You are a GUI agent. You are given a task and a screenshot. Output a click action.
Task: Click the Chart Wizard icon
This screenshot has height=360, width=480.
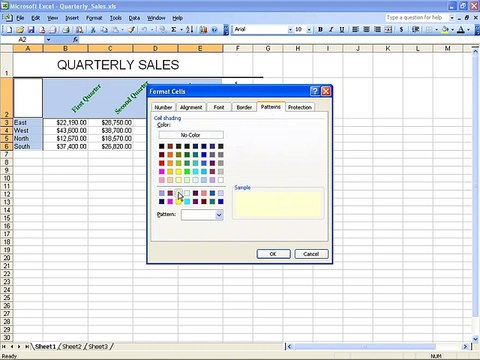click(203, 30)
